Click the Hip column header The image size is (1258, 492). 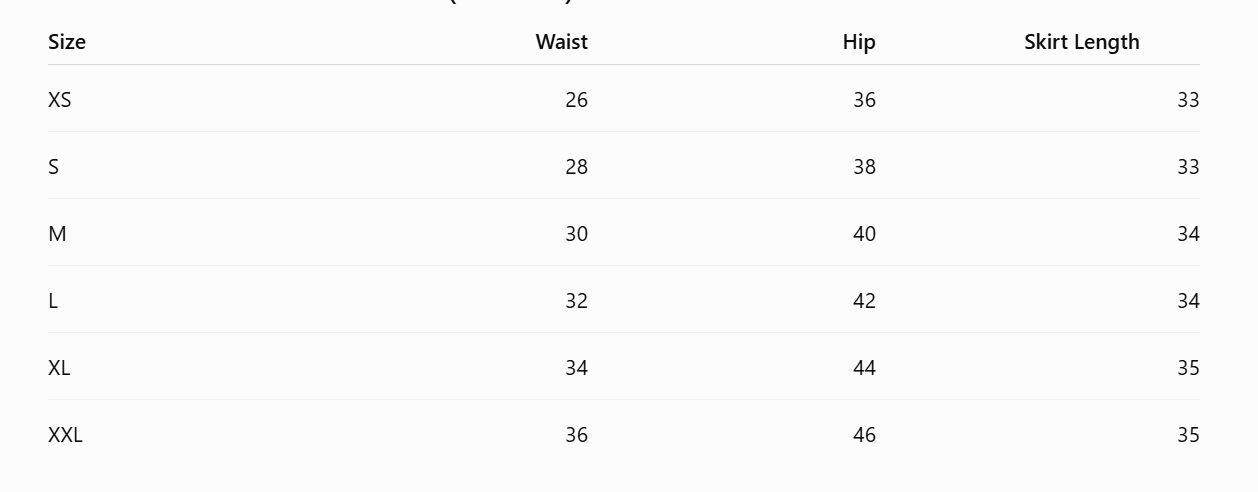point(859,42)
